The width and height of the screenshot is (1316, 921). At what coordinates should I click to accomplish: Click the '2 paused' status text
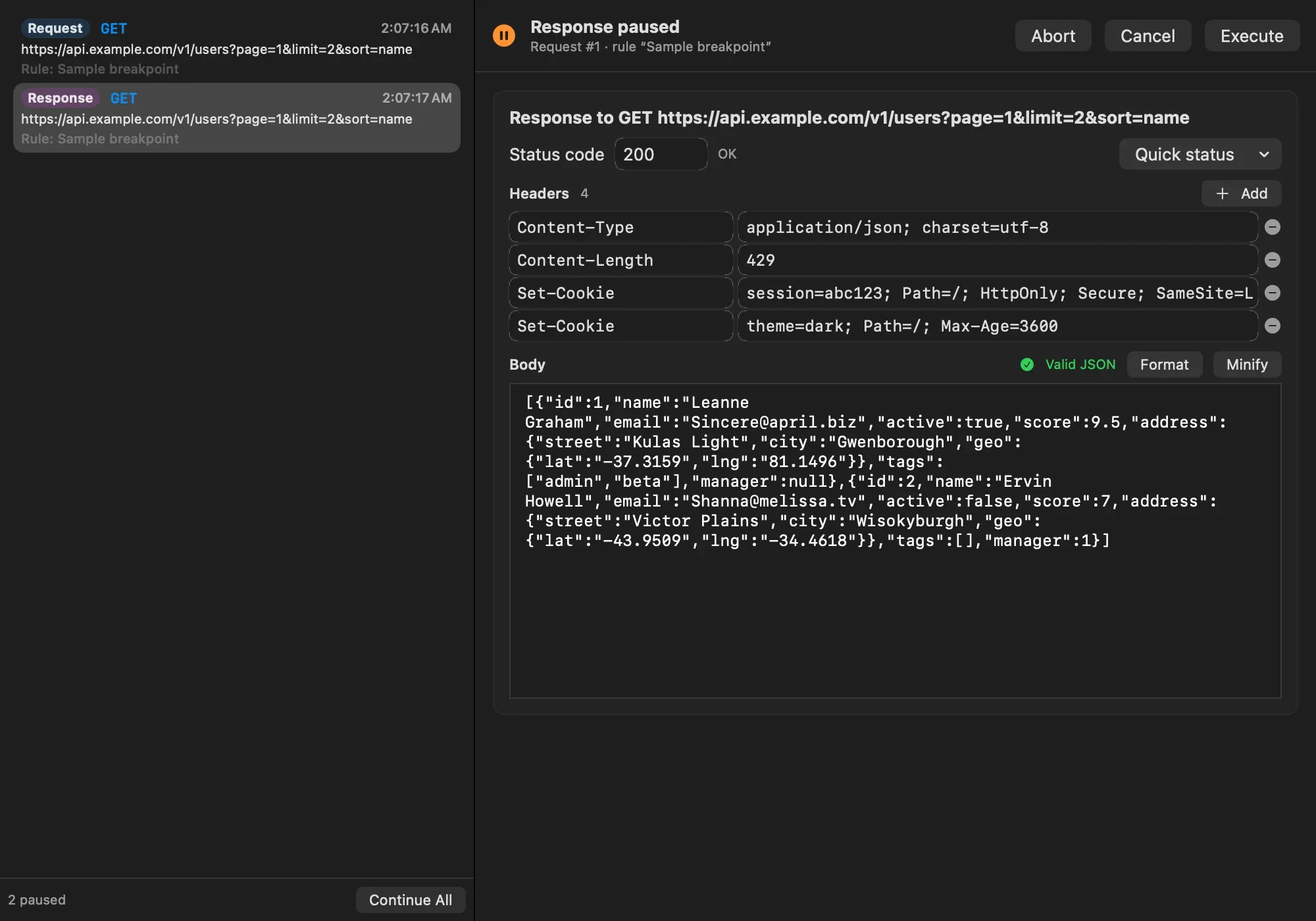point(37,900)
